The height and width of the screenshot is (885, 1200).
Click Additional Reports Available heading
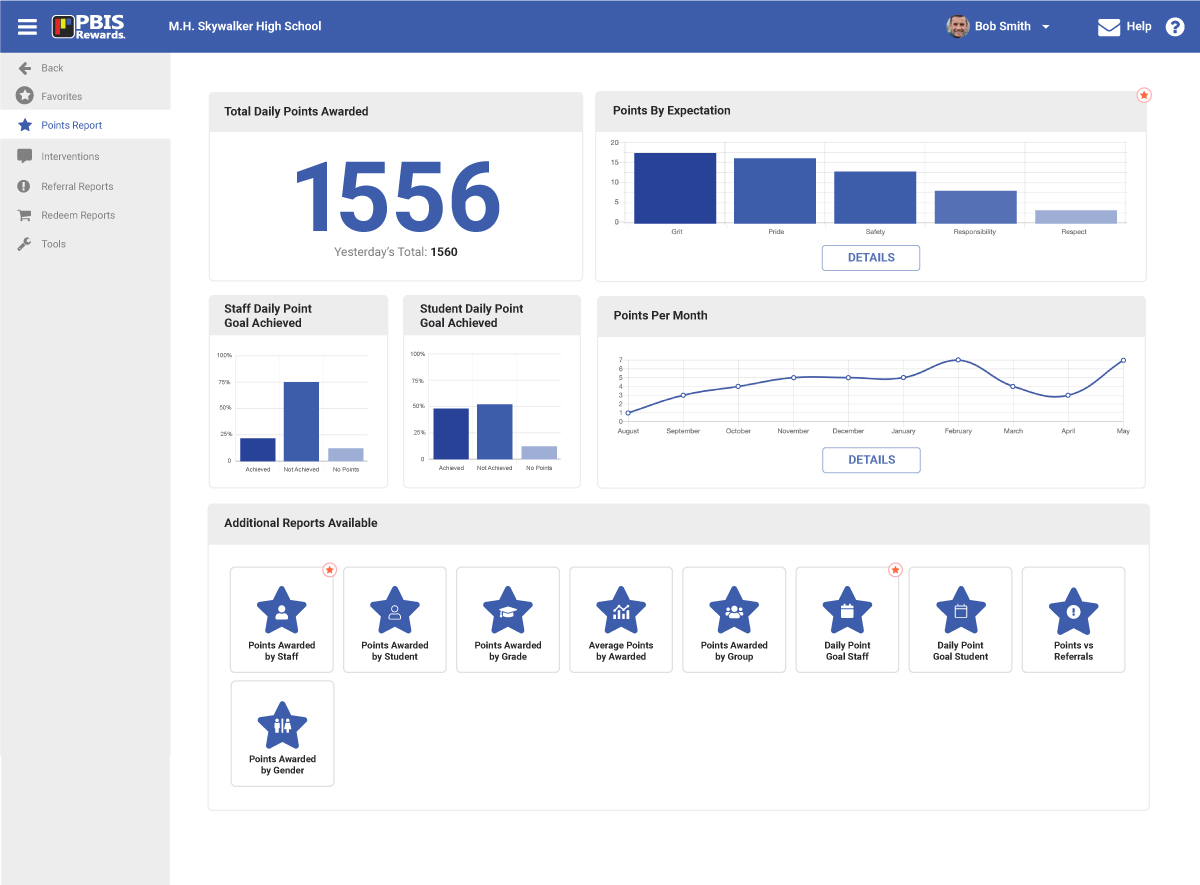pyautogui.click(x=301, y=523)
